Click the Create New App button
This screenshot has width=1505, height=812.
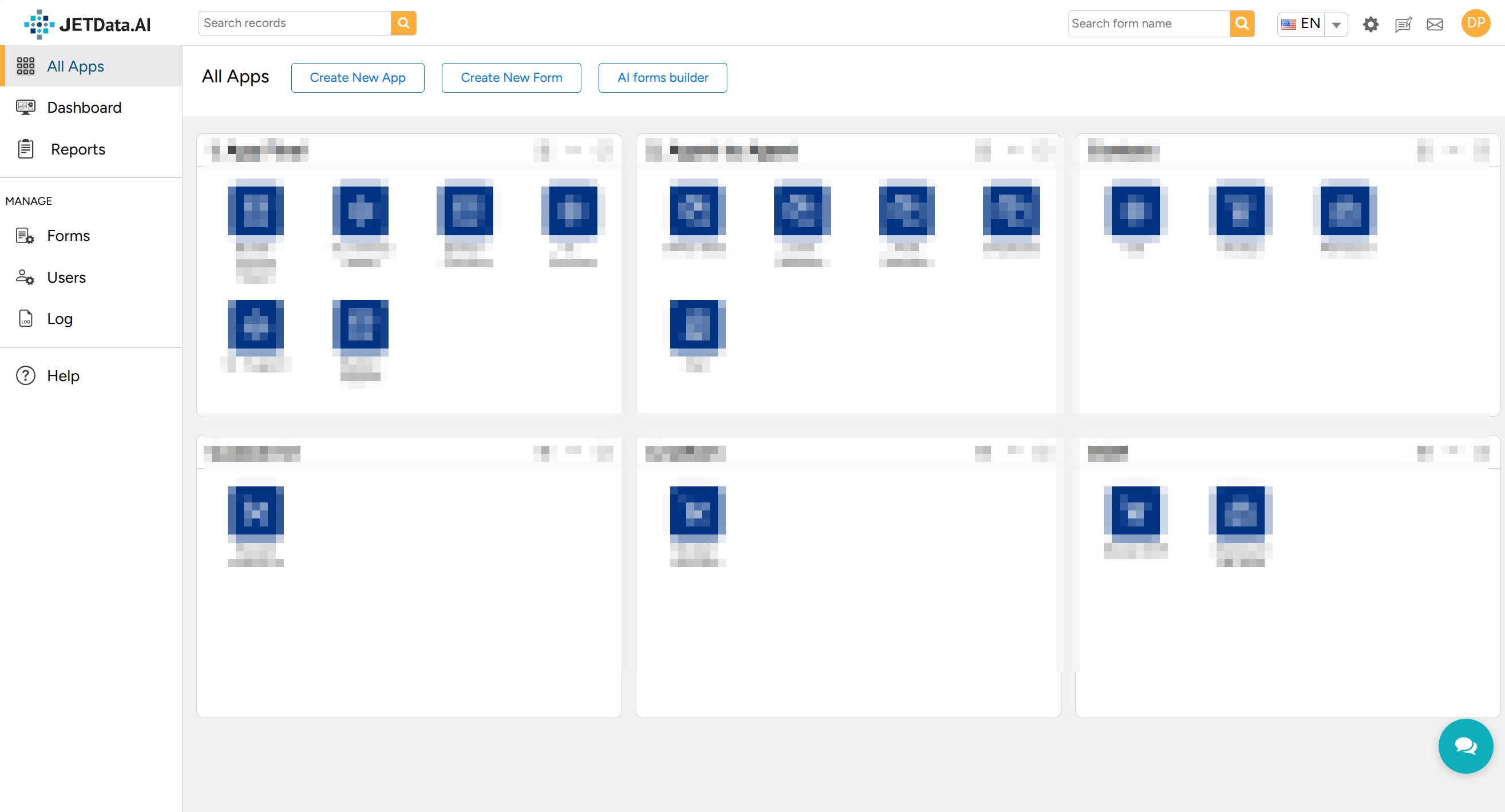click(358, 77)
